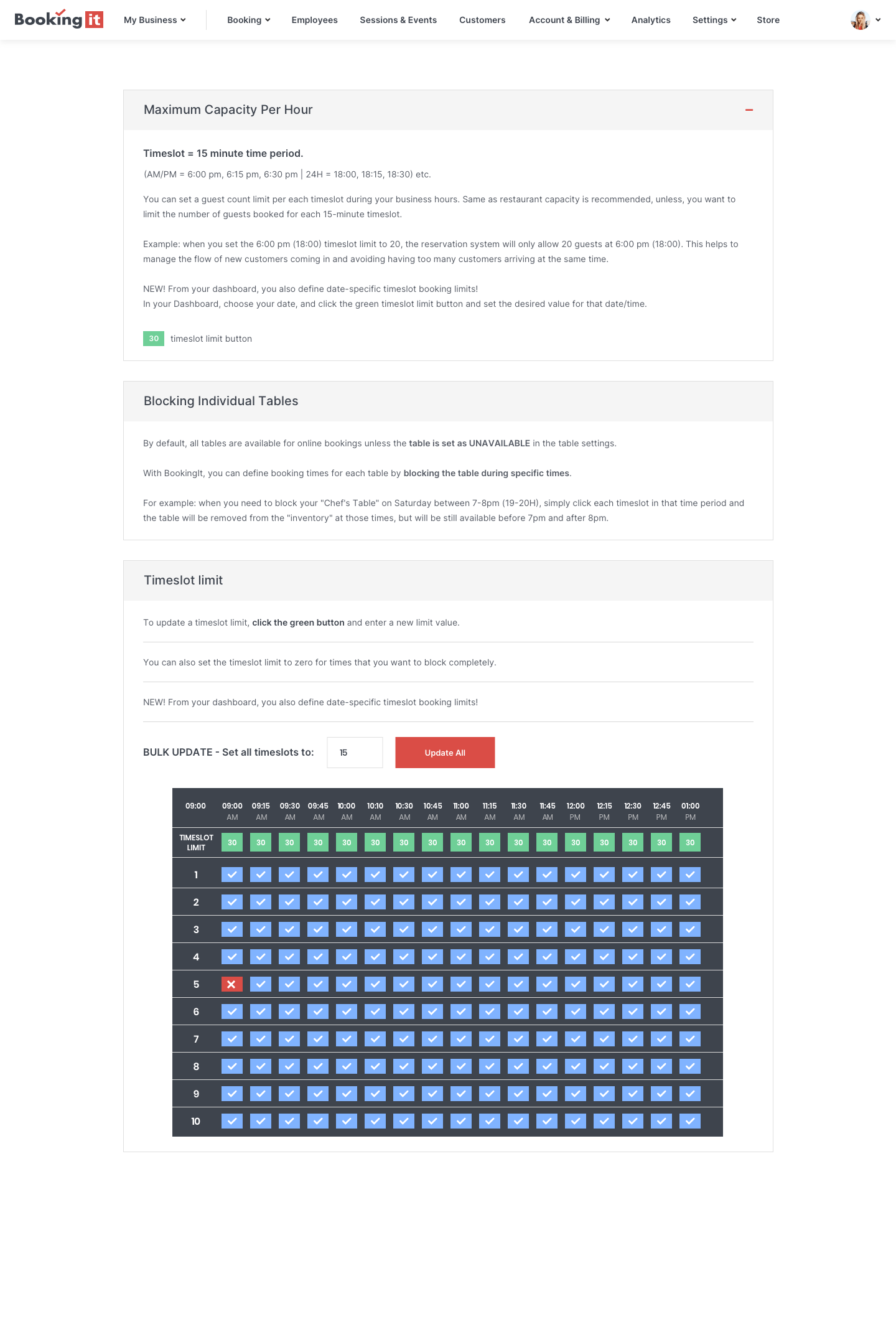Click the 01:00 PM green 30 limit button
896x1319 pixels.
coord(690,842)
